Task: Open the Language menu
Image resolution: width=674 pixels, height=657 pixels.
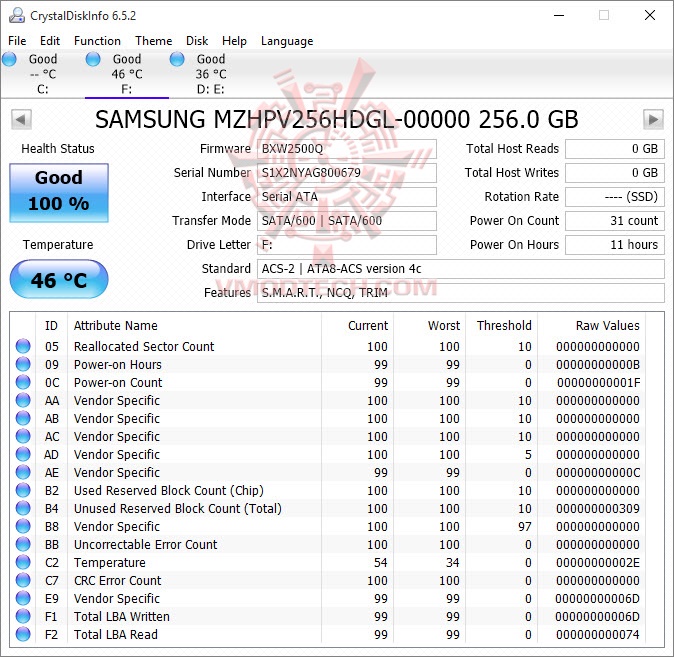Action: (x=287, y=41)
